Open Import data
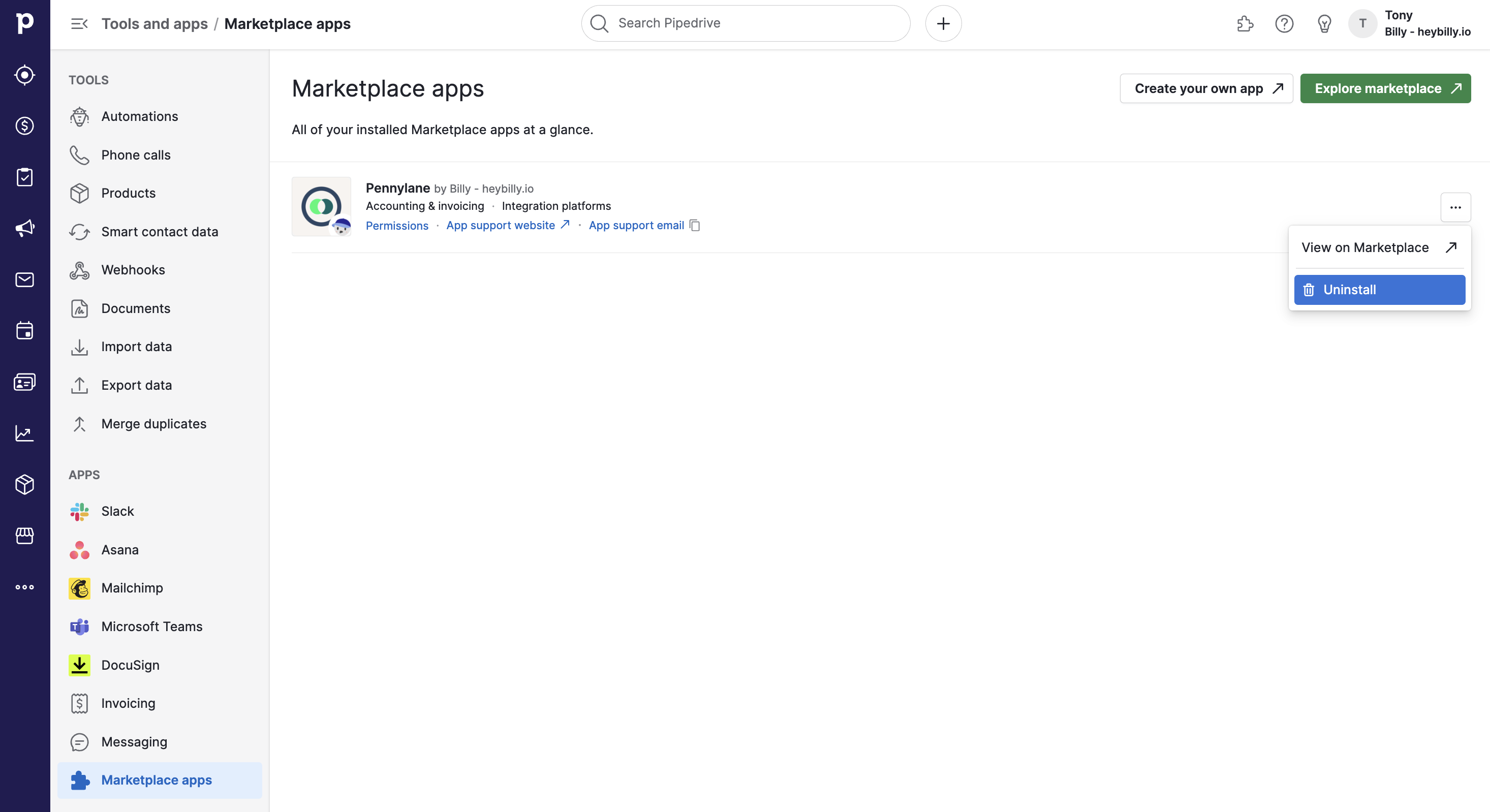Screen dimensions: 1490x812 (x=160, y=347)
